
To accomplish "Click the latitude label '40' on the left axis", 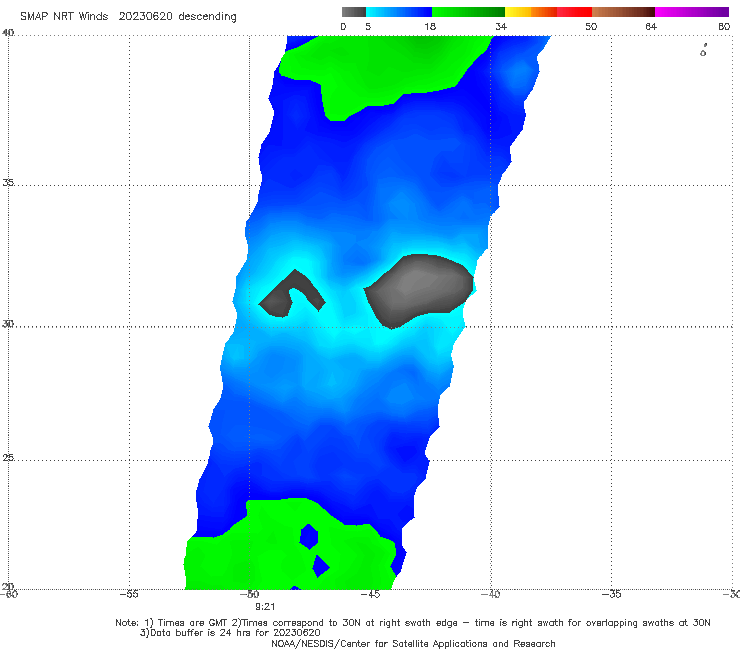I will point(8,33).
